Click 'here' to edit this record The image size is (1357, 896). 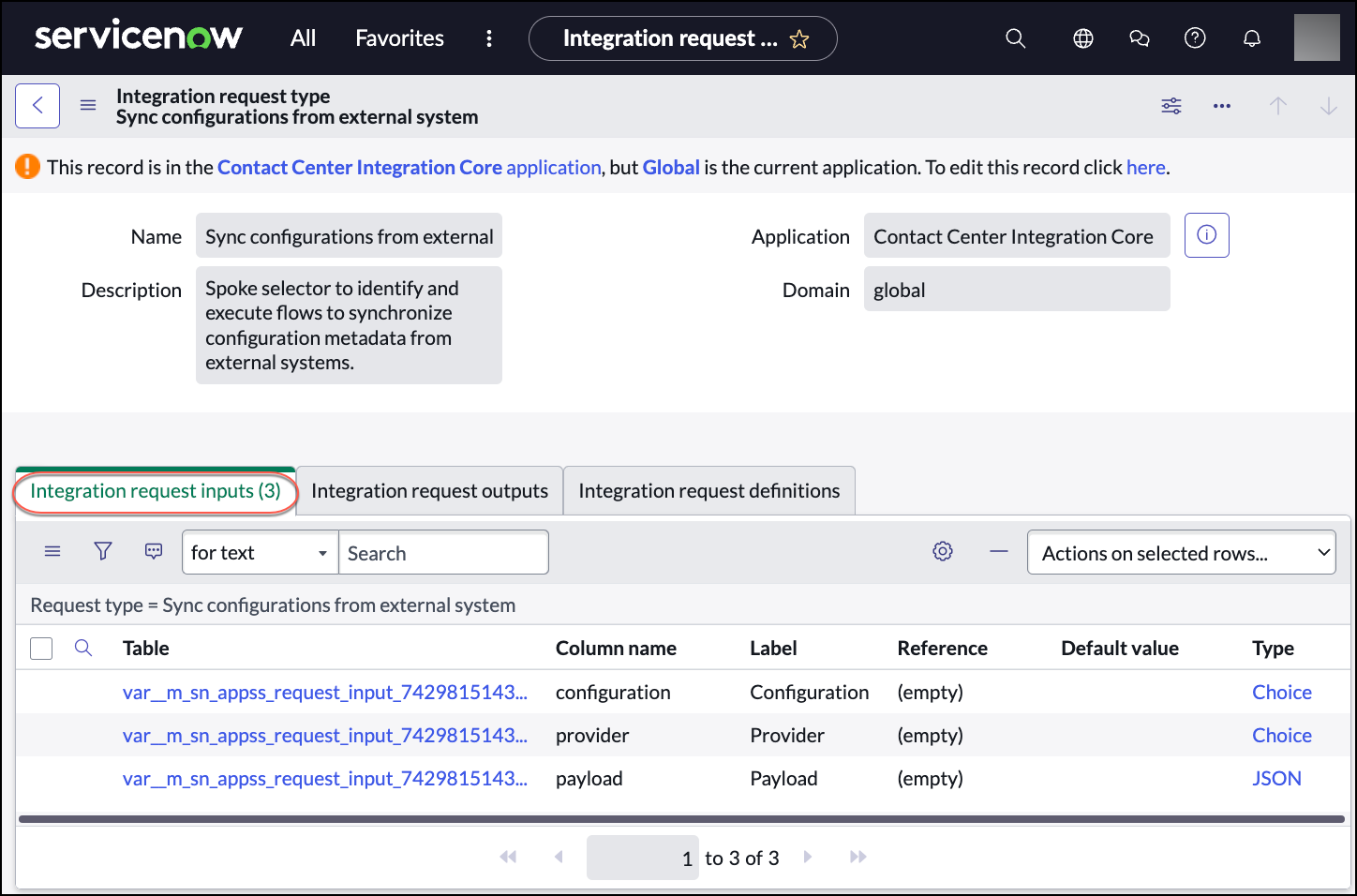(x=1146, y=167)
